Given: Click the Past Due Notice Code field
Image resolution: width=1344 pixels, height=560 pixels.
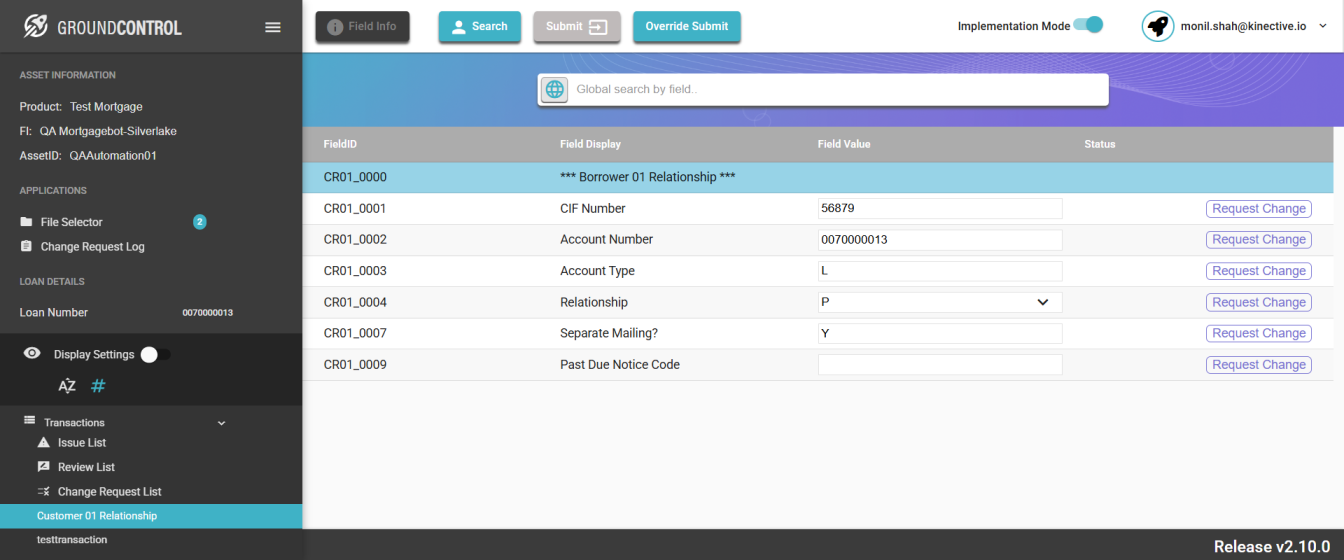Looking at the screenshot, I should 939,365.
